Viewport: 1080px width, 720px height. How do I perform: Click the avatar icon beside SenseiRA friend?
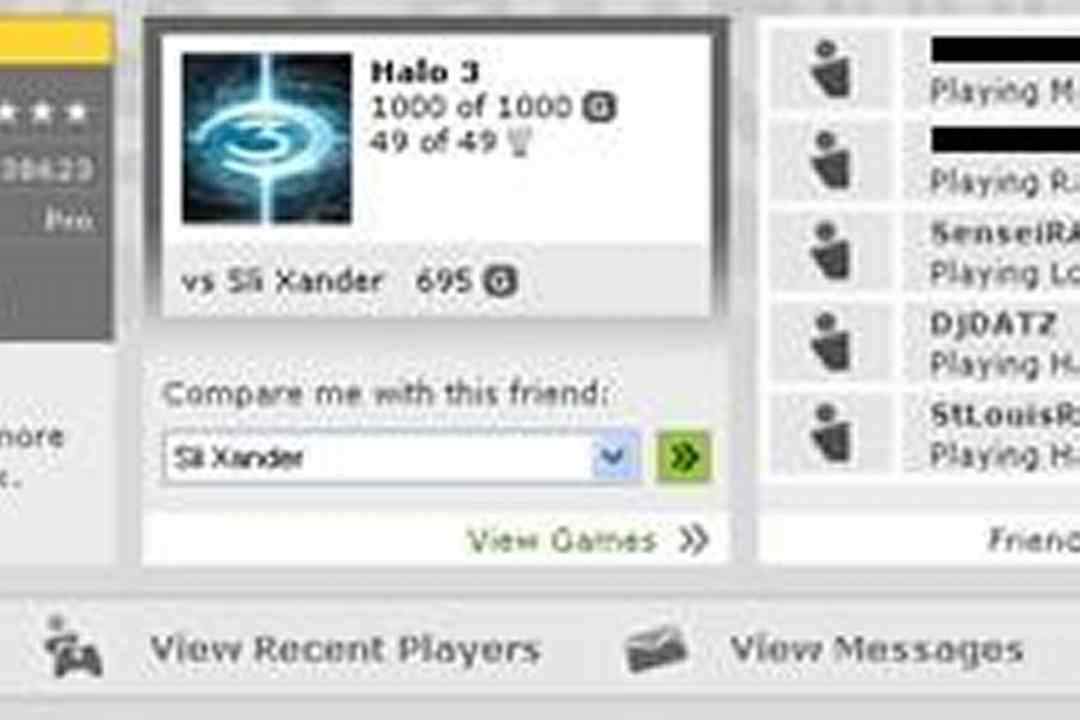(831, 251)
